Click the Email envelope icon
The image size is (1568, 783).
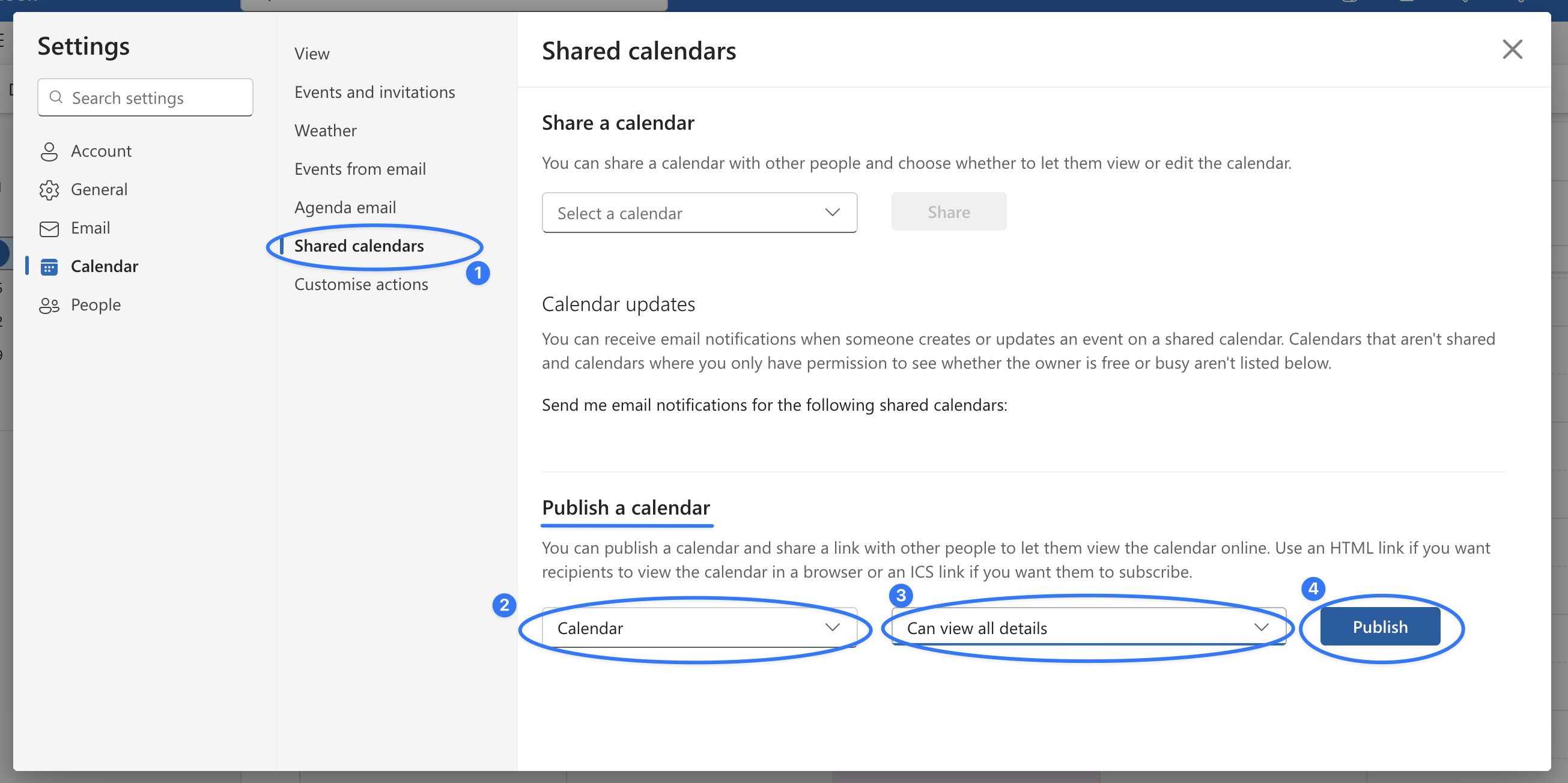click(x=49, y=229)
